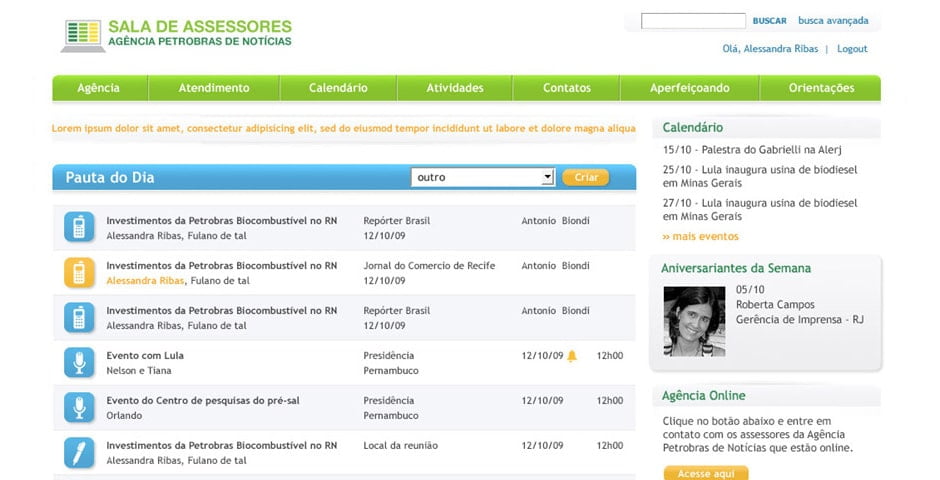This screenshot has height=480, width=940.
Task: Follow the 'mais eventos' link
Action: click(700, 237)
